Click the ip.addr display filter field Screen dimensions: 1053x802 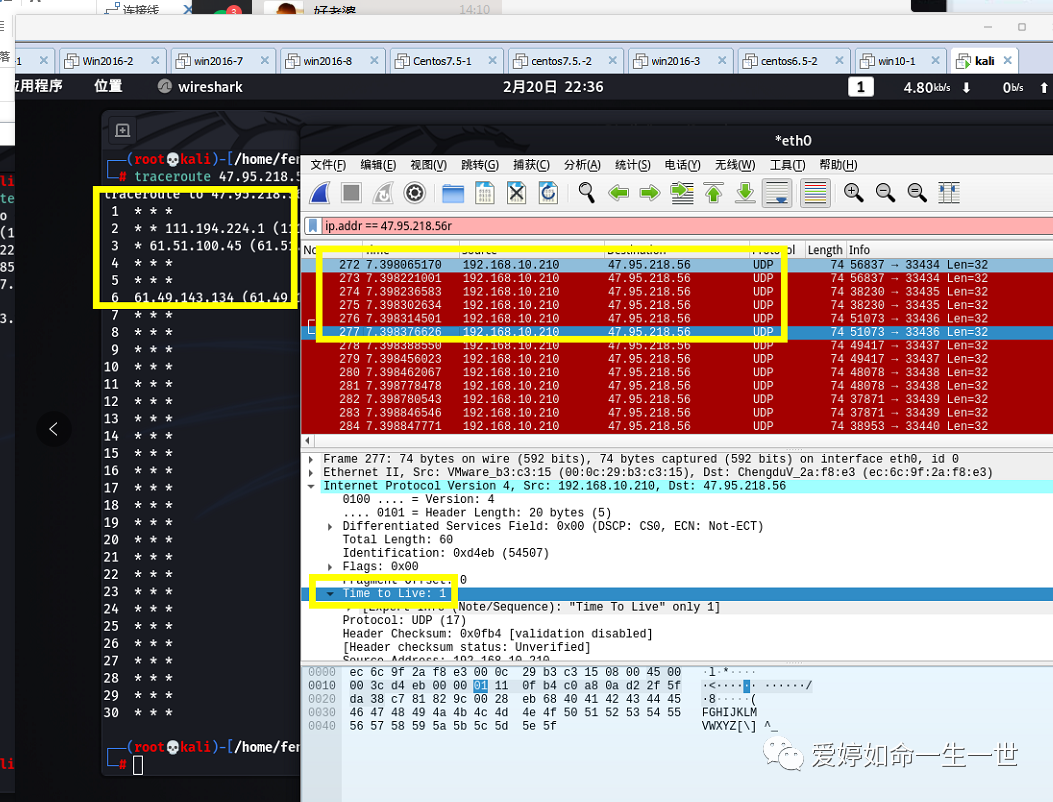(685, 226)
